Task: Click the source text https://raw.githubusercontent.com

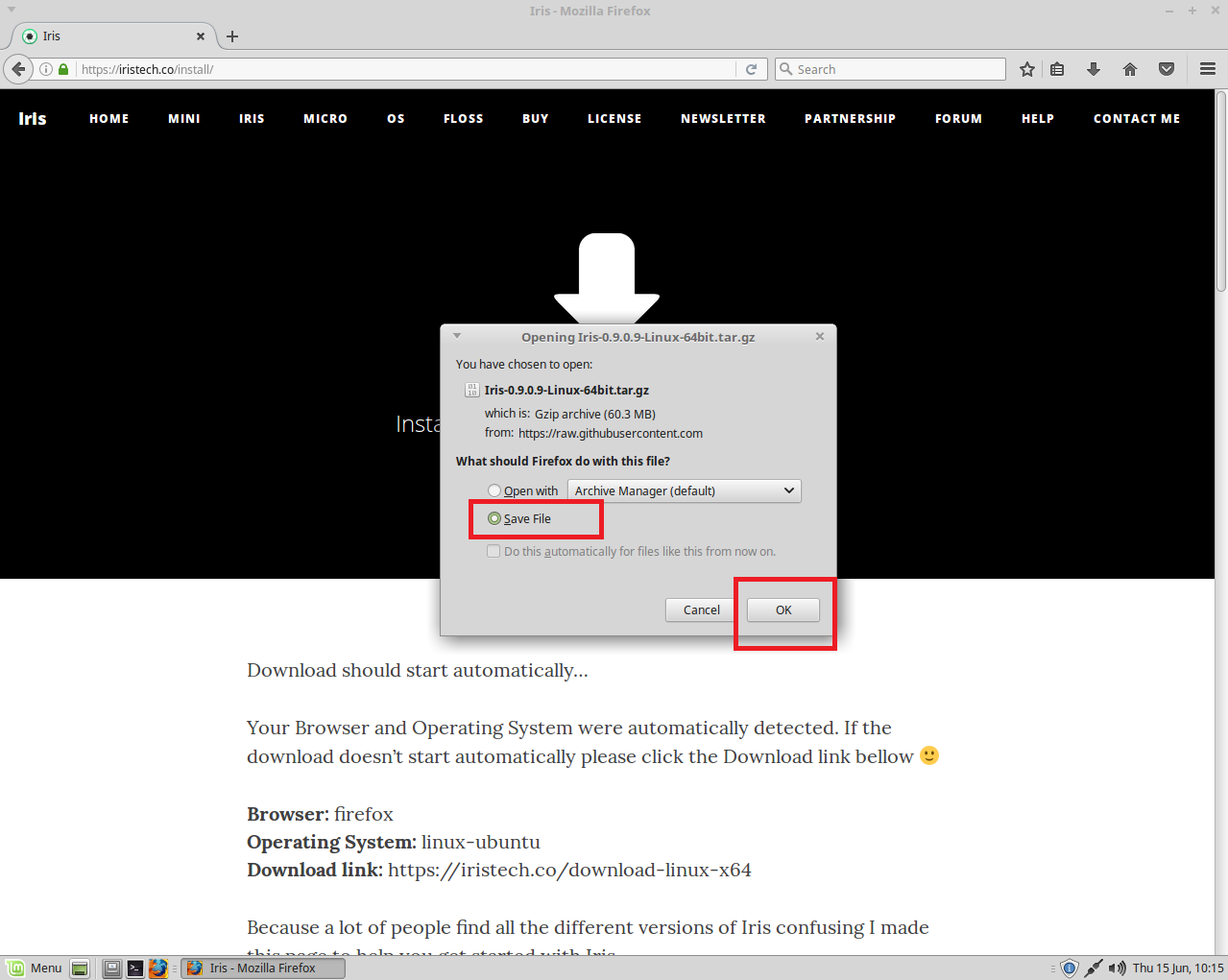Action: [611, 433]
